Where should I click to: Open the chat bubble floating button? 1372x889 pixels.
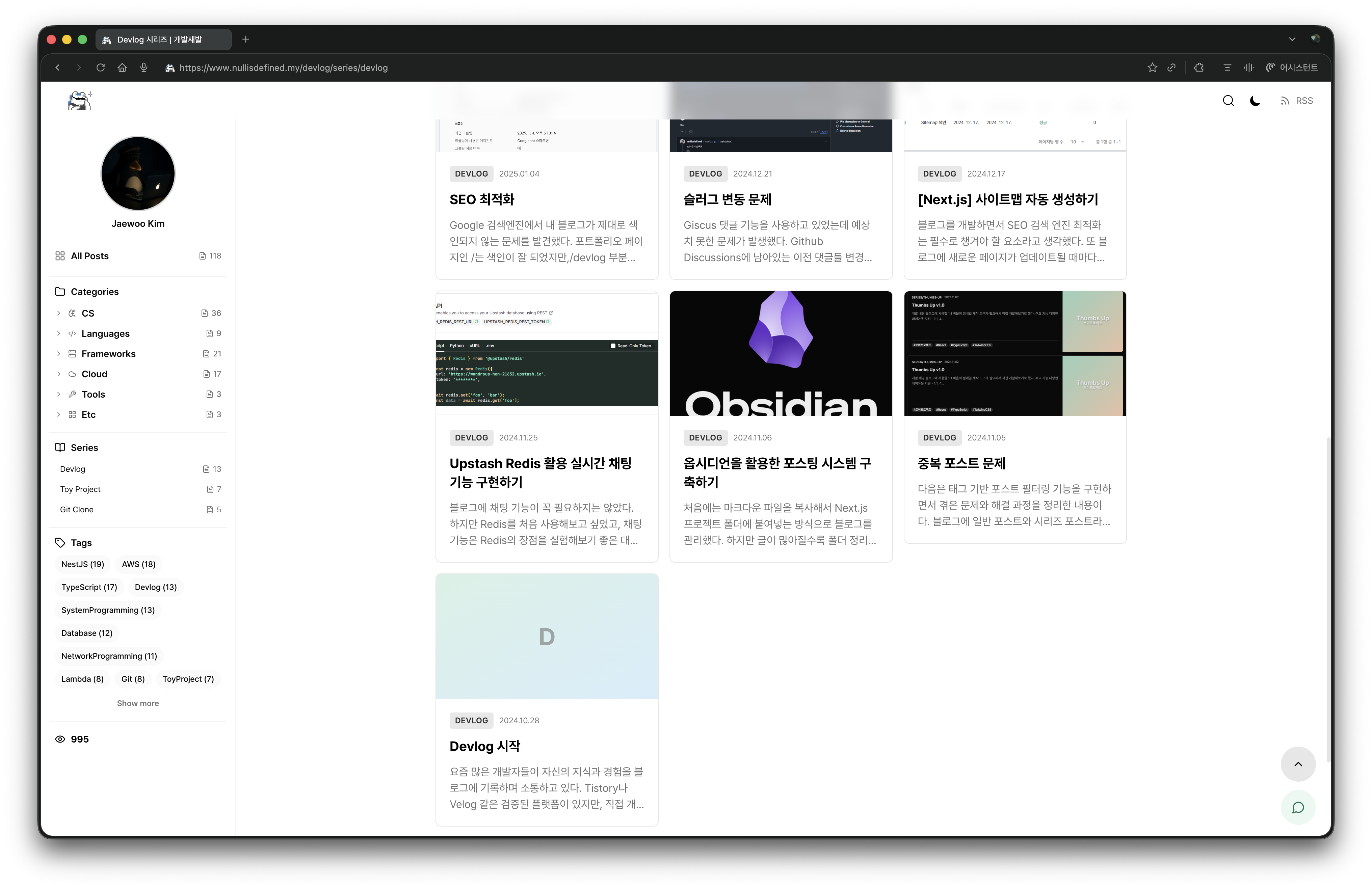tap(1298, 808)
